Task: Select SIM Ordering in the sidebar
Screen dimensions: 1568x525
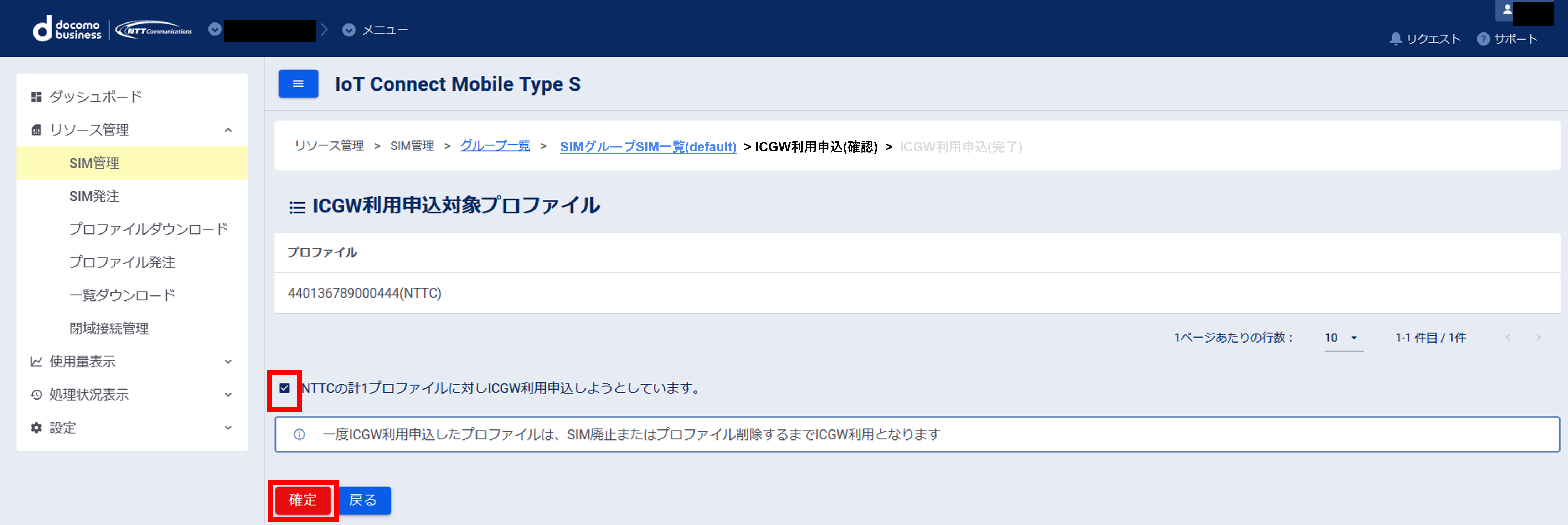Action: (94, 196)
